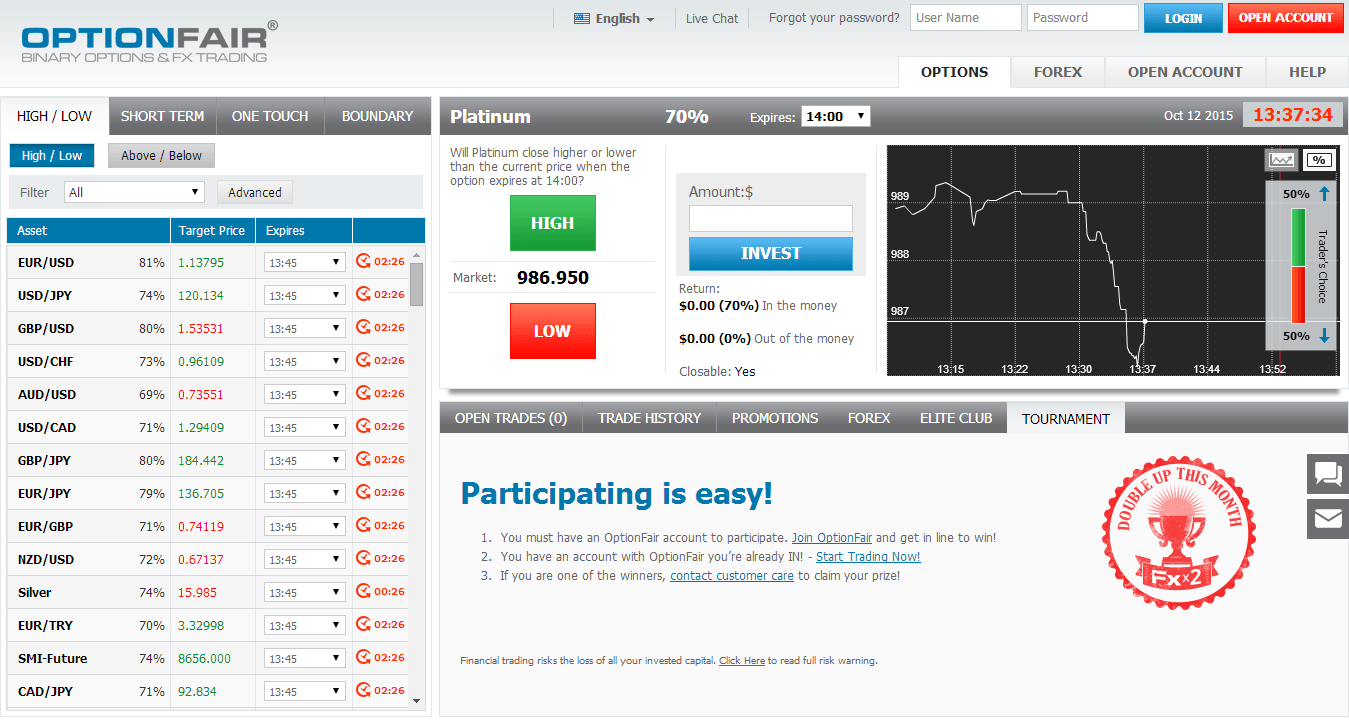Follow the Start Trading Now link

pos(867,557)
